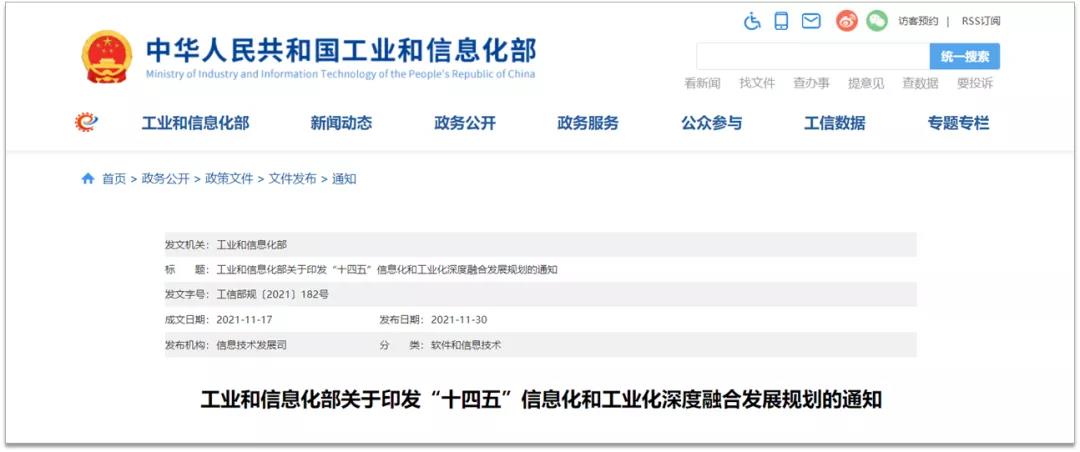
Task: Open the 新闻动态 navigation menu
Action: 341,123
